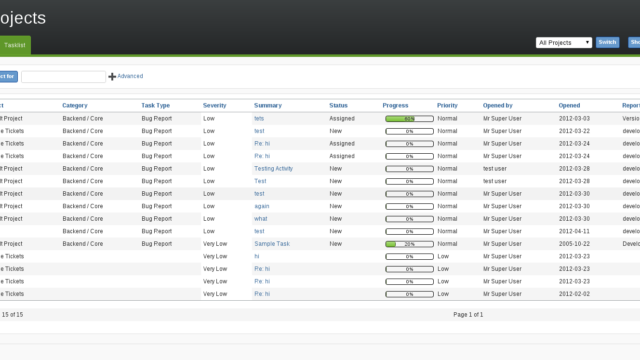Open the All Projects dropdown
Screen dimensions: 640x360
point(564,42)
